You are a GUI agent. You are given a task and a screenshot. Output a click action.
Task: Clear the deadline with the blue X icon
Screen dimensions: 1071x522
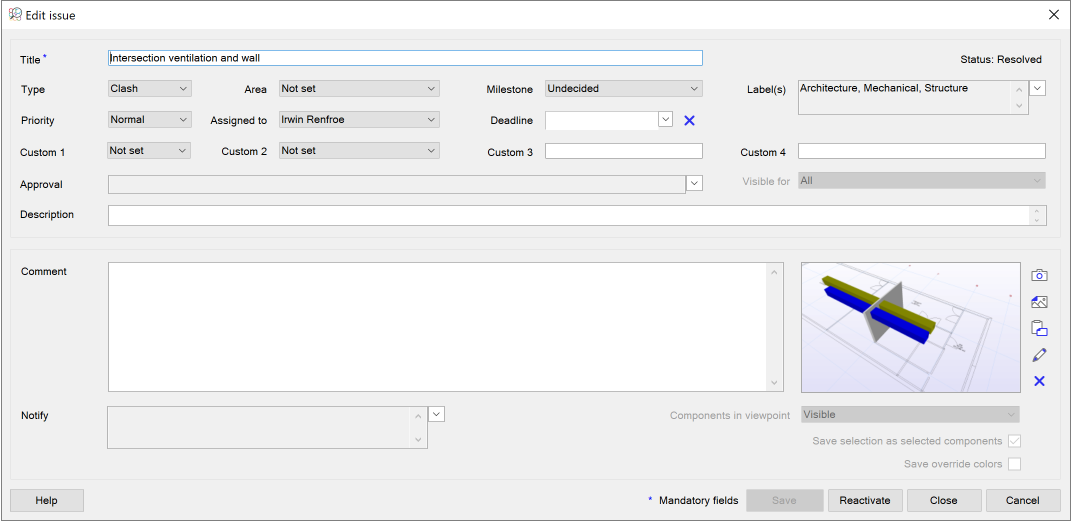pos(689,120)
